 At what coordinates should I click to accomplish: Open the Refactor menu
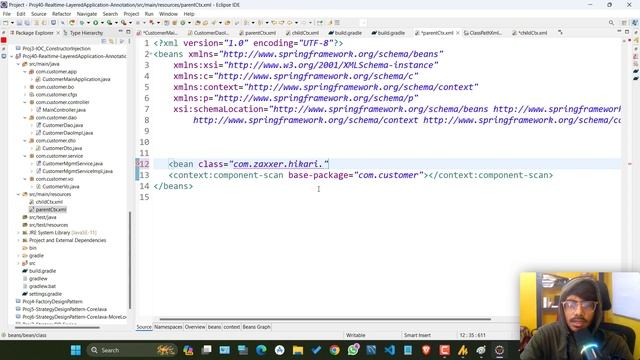[x=61, y=14]
